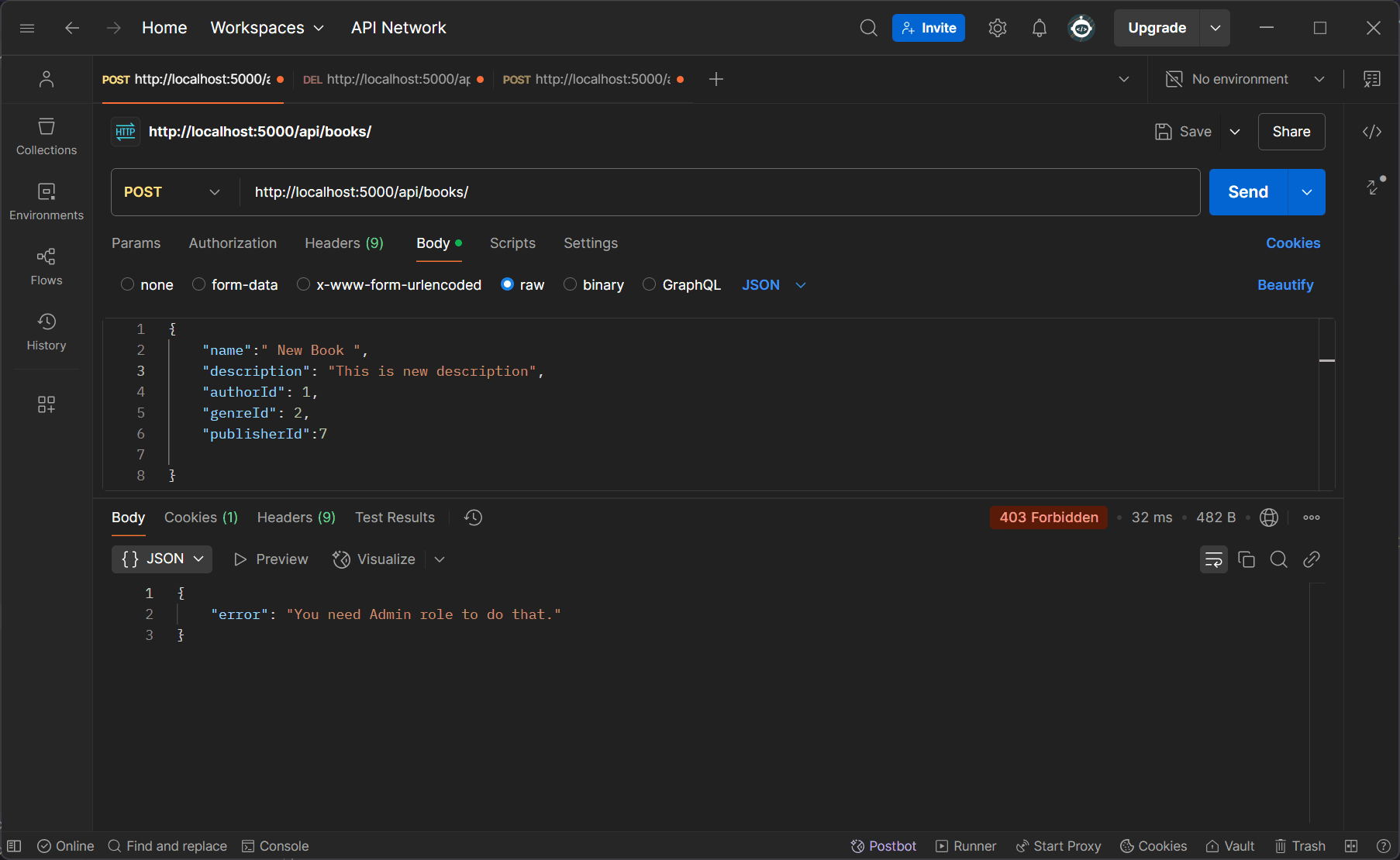
Task: Expand the Workspaces dropdown
Action: coord(267,28)
